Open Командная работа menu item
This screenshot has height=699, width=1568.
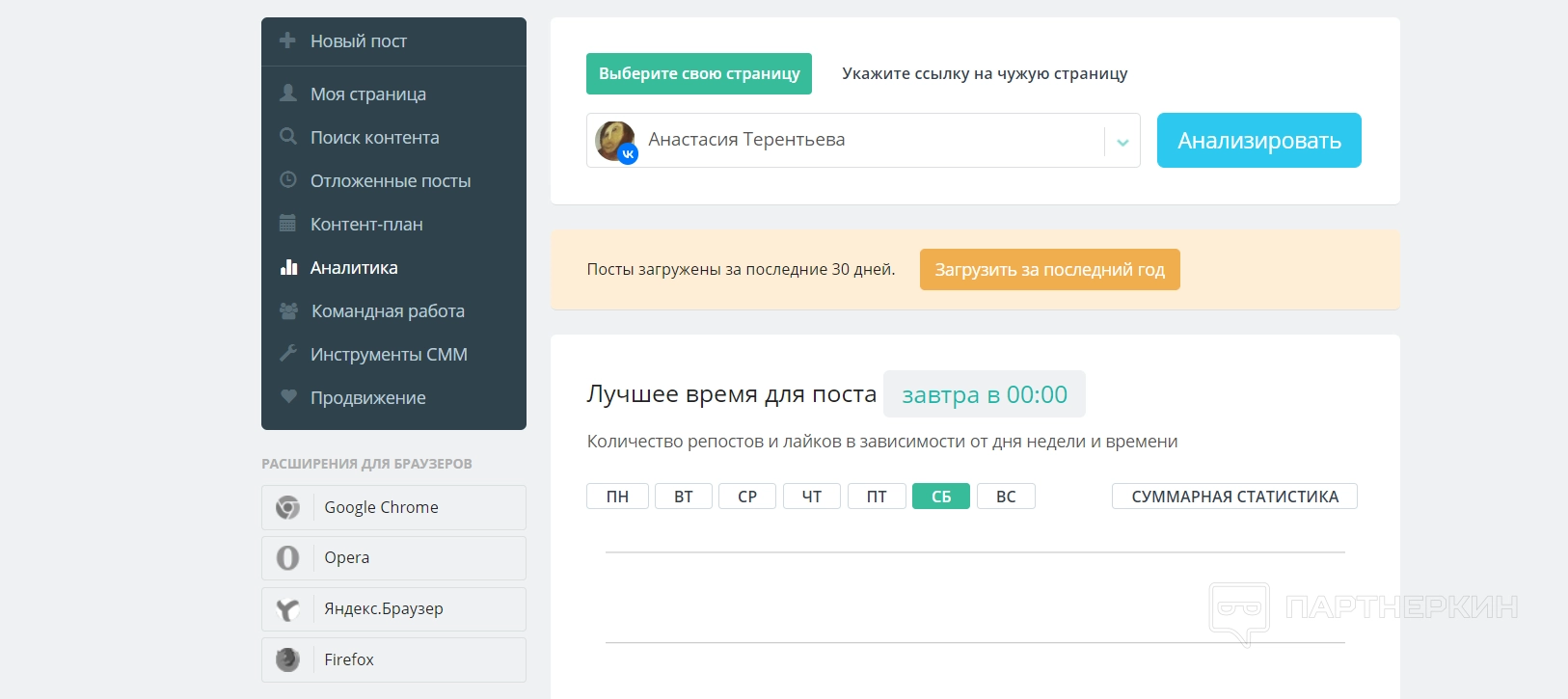point(388,310)
